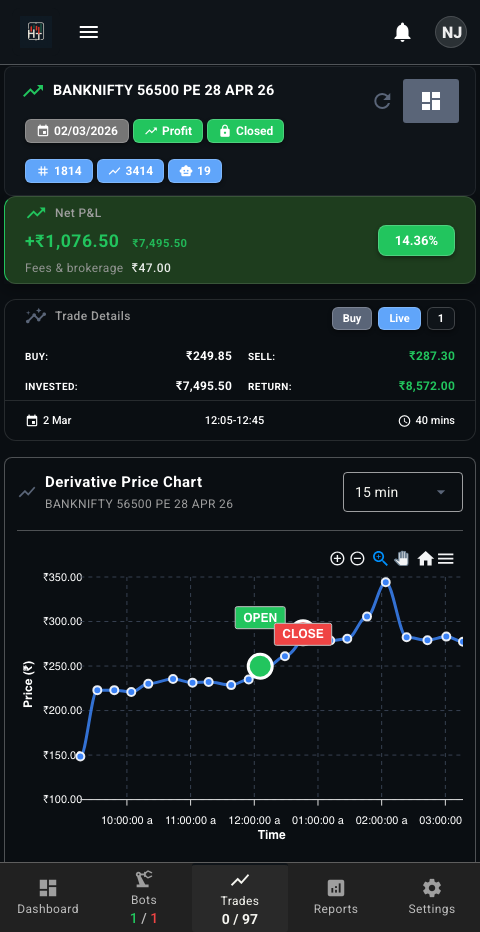
Task: Click the 14.36% return badge
Action: point(416,241)
